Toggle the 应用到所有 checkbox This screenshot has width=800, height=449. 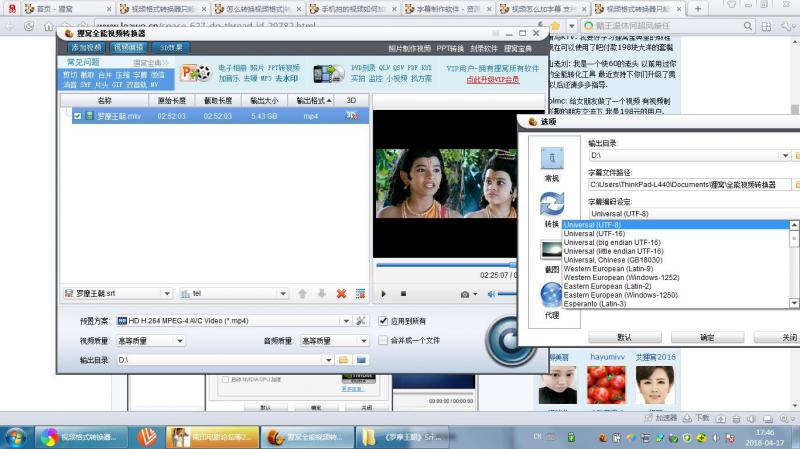383,321
